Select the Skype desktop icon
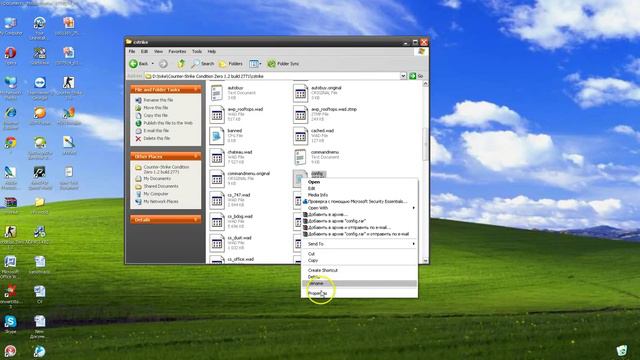 10,324
